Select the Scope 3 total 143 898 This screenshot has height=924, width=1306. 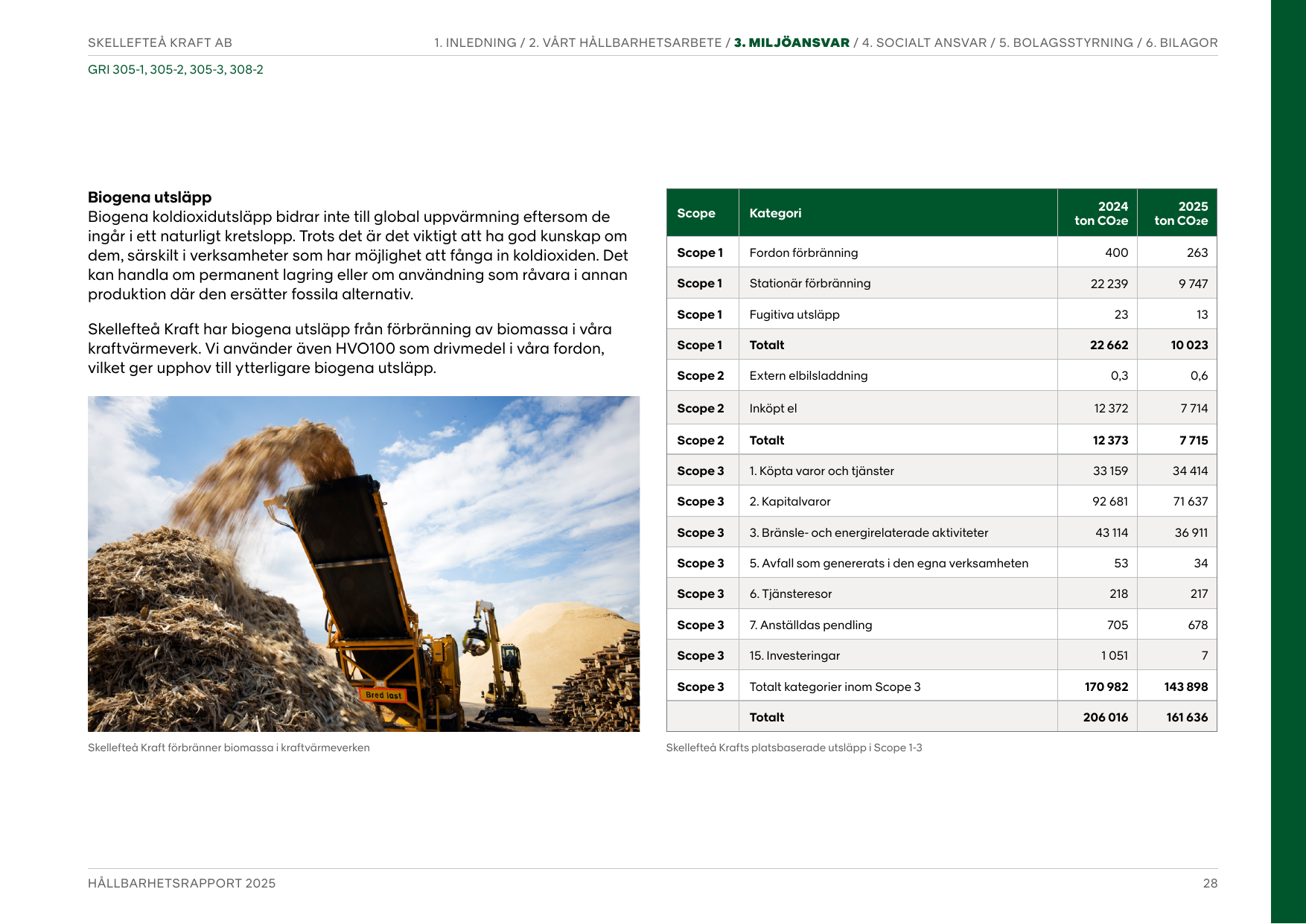click(1186, 687)
